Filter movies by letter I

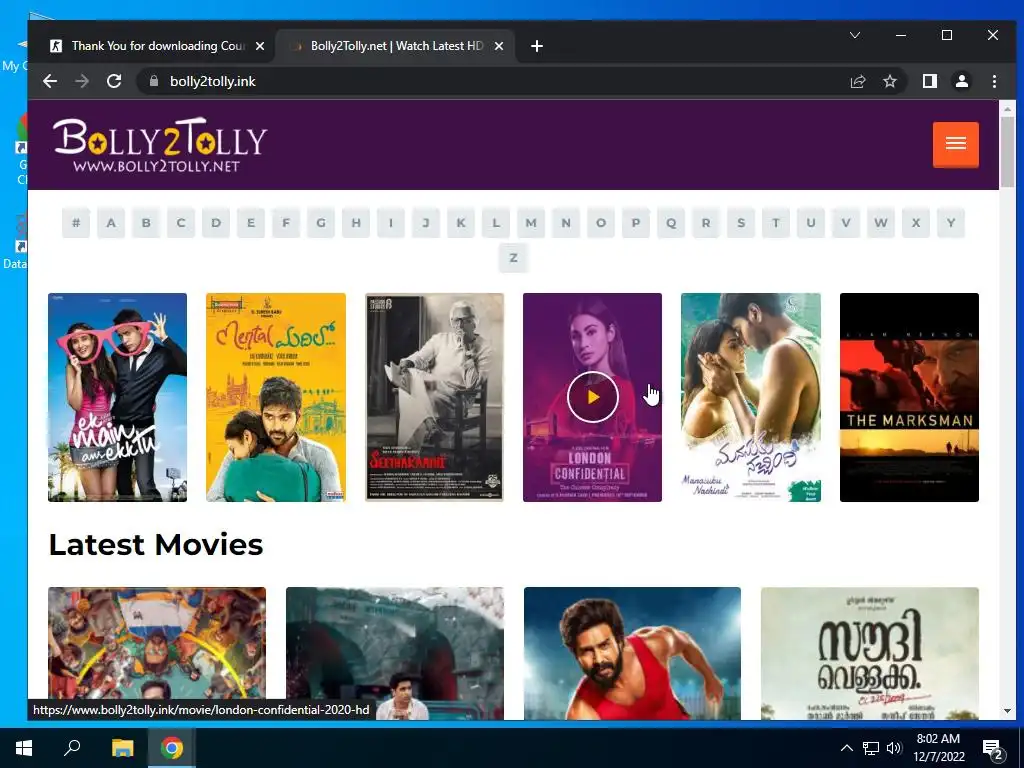coord(391,223)
